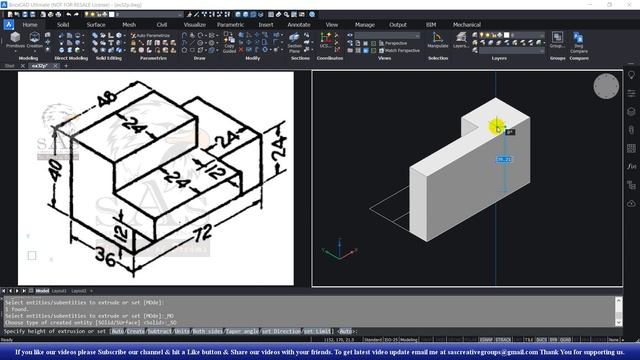Toggle TILE in status bar

click(x=529, y=340)
